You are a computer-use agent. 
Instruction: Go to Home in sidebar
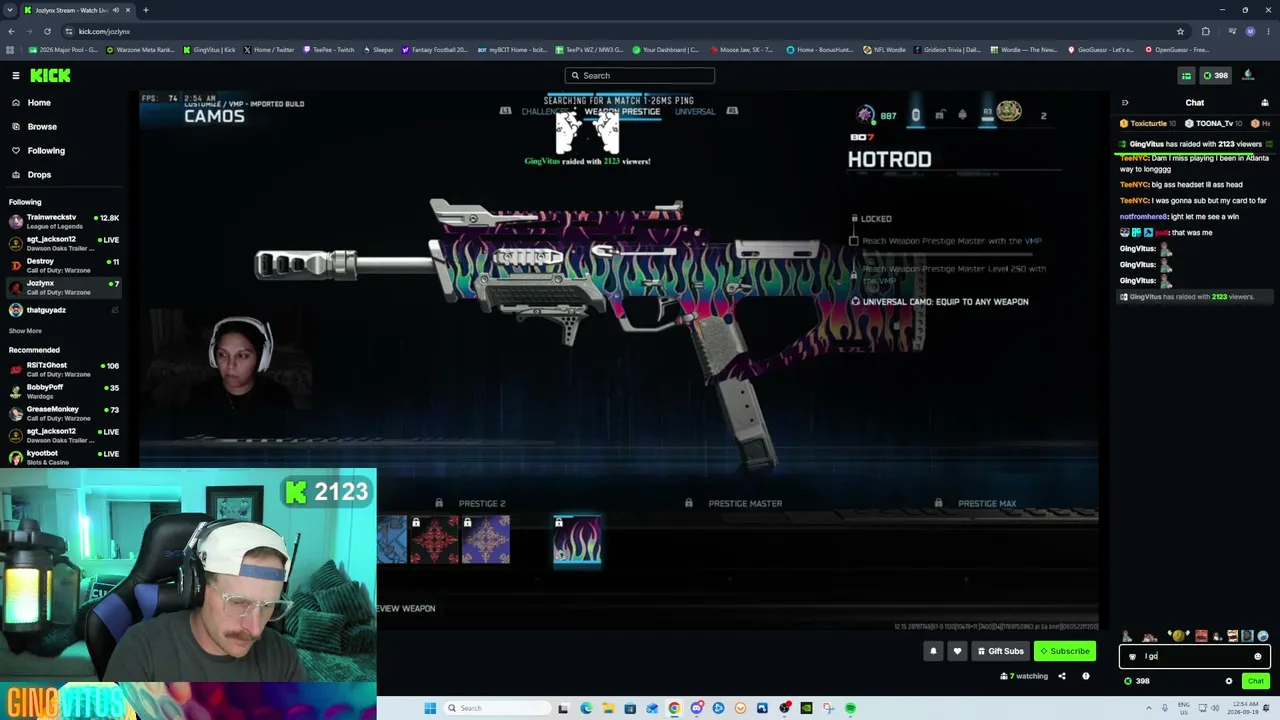[x=39, y=103]
